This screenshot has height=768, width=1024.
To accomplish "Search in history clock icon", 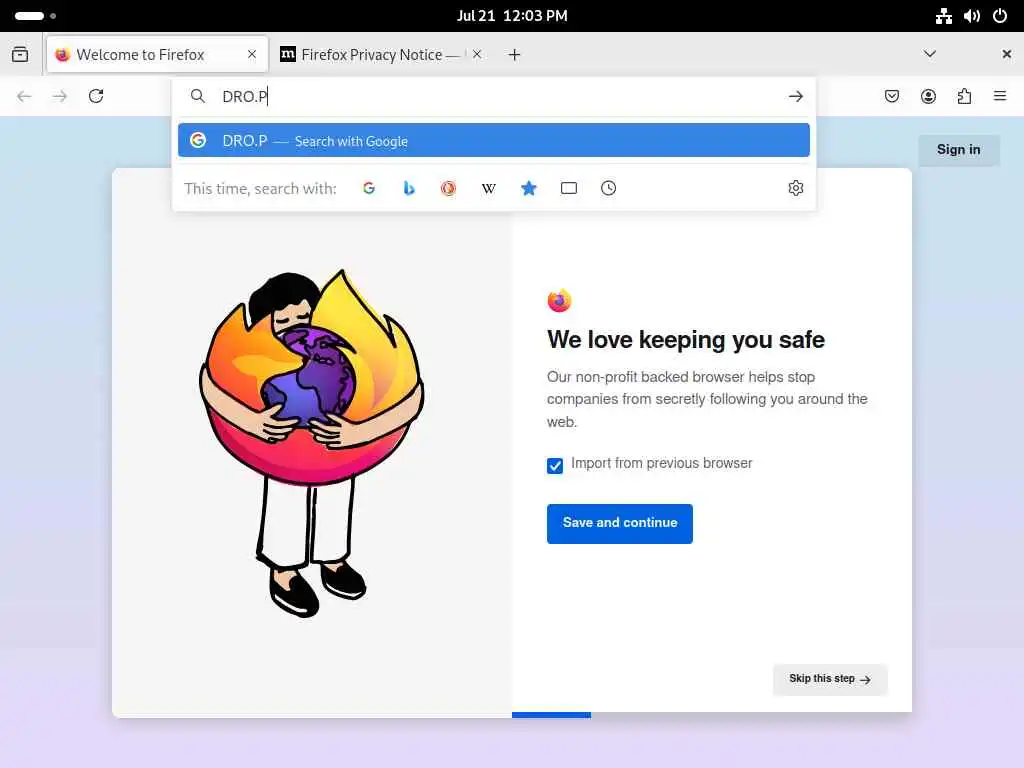I will pos(609,188).
